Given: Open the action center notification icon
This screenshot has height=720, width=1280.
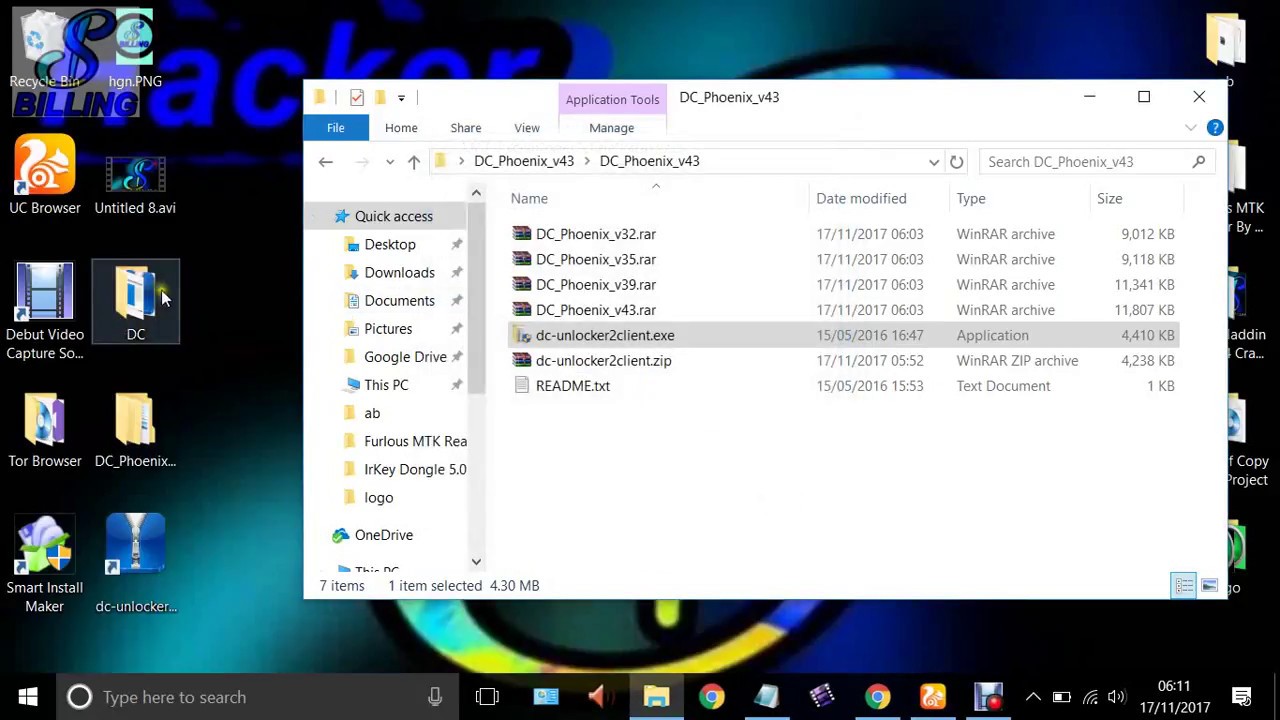Looking at the screenshot, I should (x=1242, y=697).
